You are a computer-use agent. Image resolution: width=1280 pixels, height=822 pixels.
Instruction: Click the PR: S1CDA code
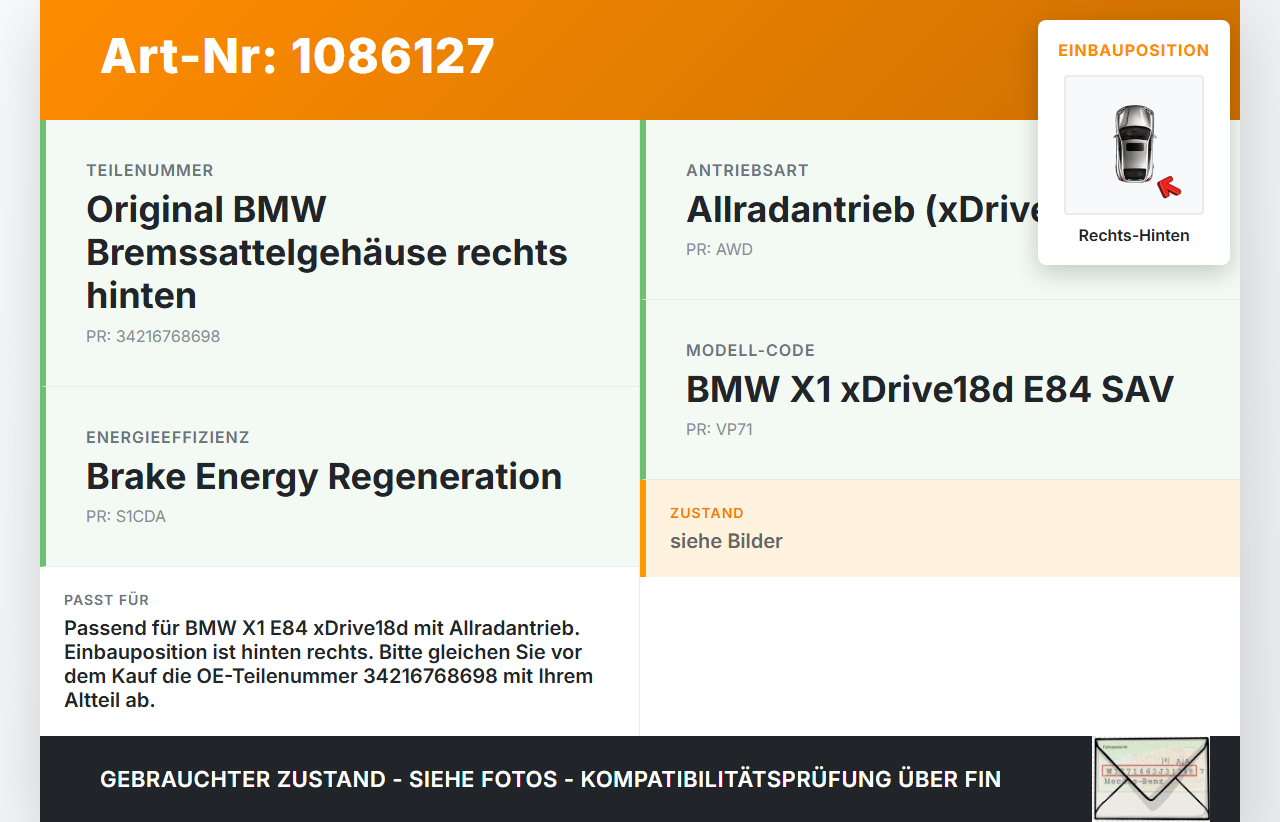[126, 517]
